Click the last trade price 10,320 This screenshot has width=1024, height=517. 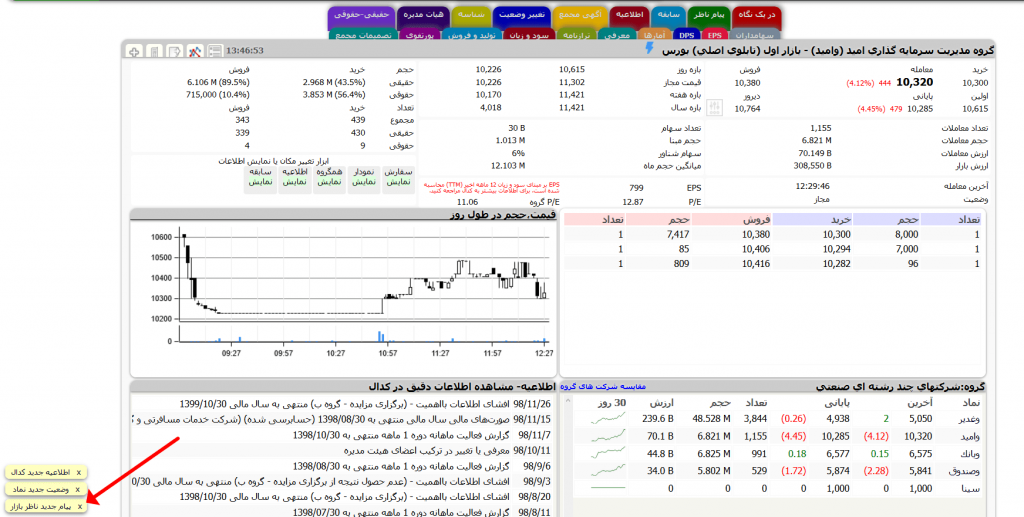[914, 82]
